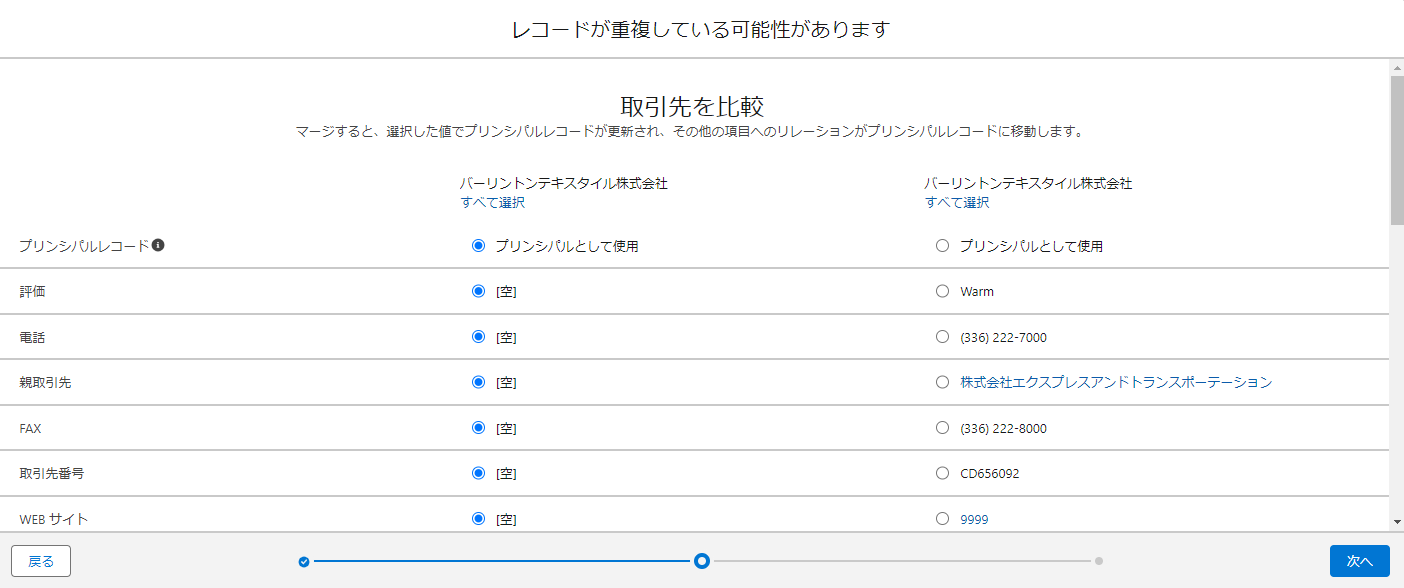This screenshot has width=1404, height=588.
Task: Click the info icon beside プリンシパルレコード
Action: tap(158, 245)
